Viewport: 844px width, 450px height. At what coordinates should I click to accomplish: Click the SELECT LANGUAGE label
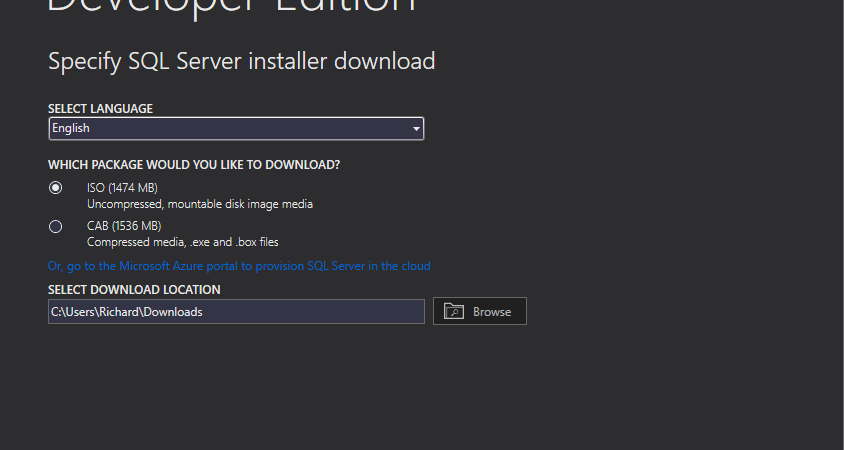click(100, 108)
